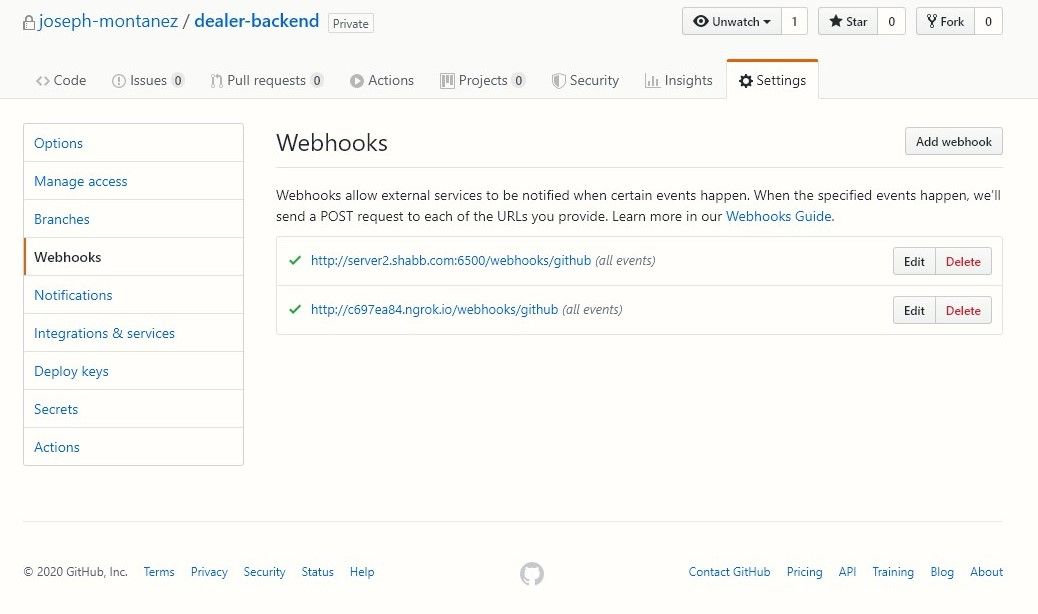This screenshot has height=614, width=1038.
Task: Star the dealer-backend repository
Action: 848,22
